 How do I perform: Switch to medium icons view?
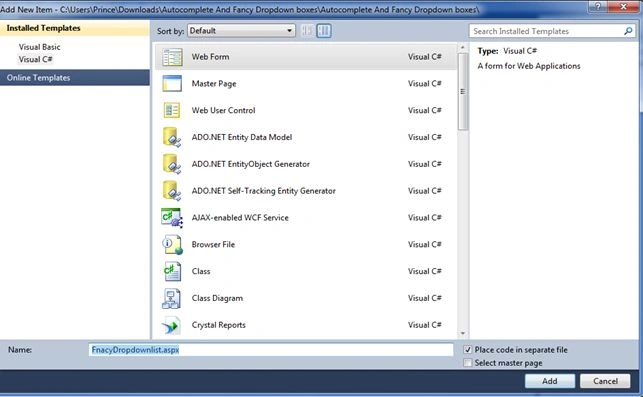click(324, 31)
